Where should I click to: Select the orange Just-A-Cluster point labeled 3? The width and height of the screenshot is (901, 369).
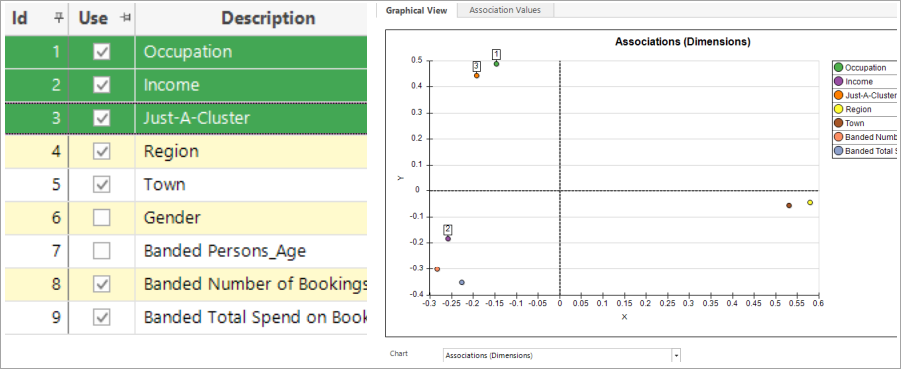[x=476, y=75]
